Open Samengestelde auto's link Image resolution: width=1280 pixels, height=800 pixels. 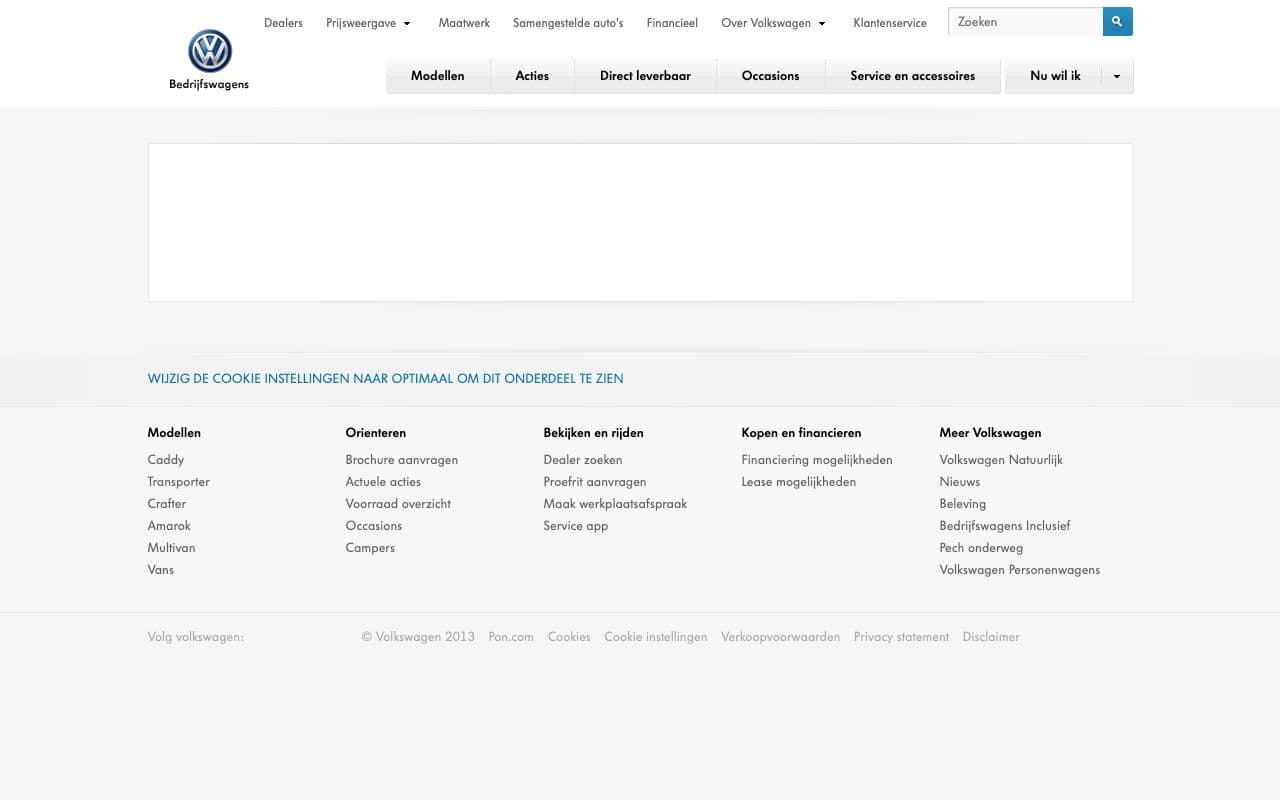coord(568,23)
